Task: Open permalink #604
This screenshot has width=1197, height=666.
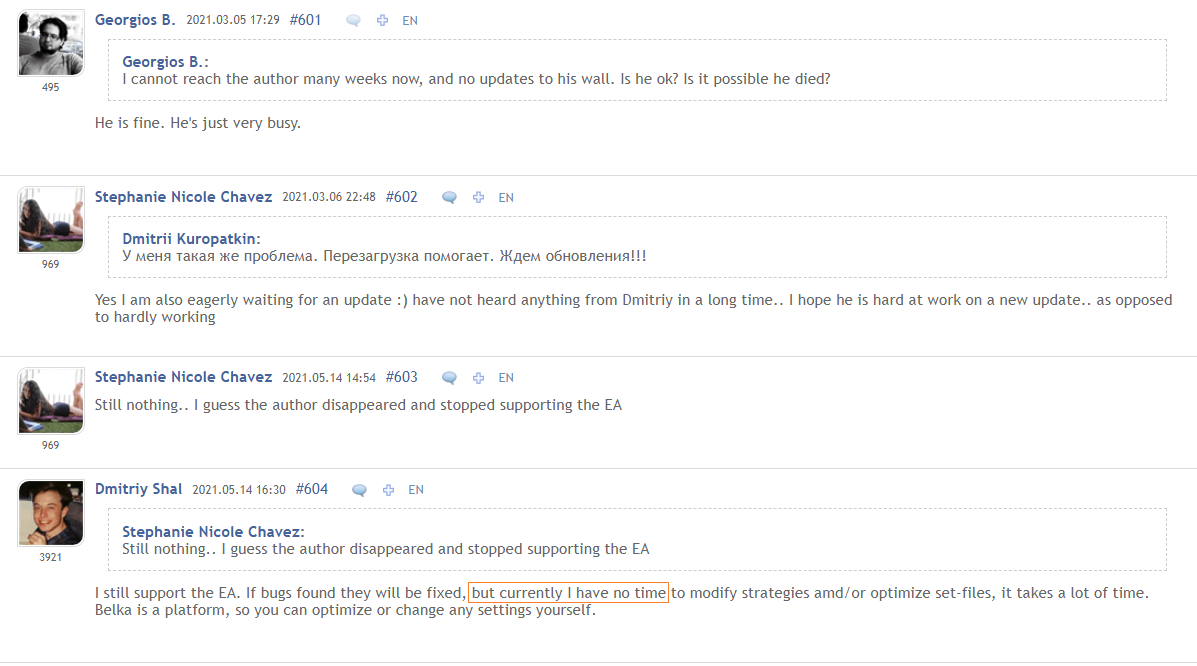Action: click(311, 489)
